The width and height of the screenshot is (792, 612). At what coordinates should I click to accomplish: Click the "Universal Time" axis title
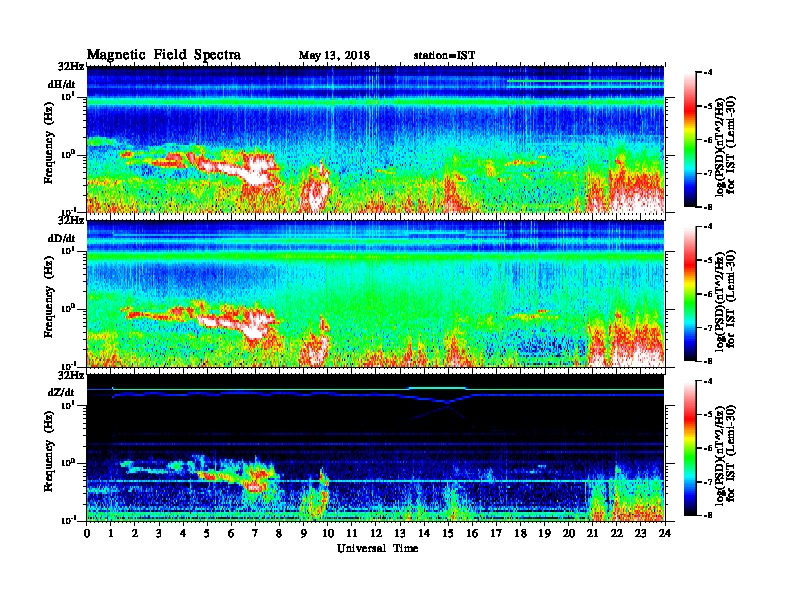377,548
